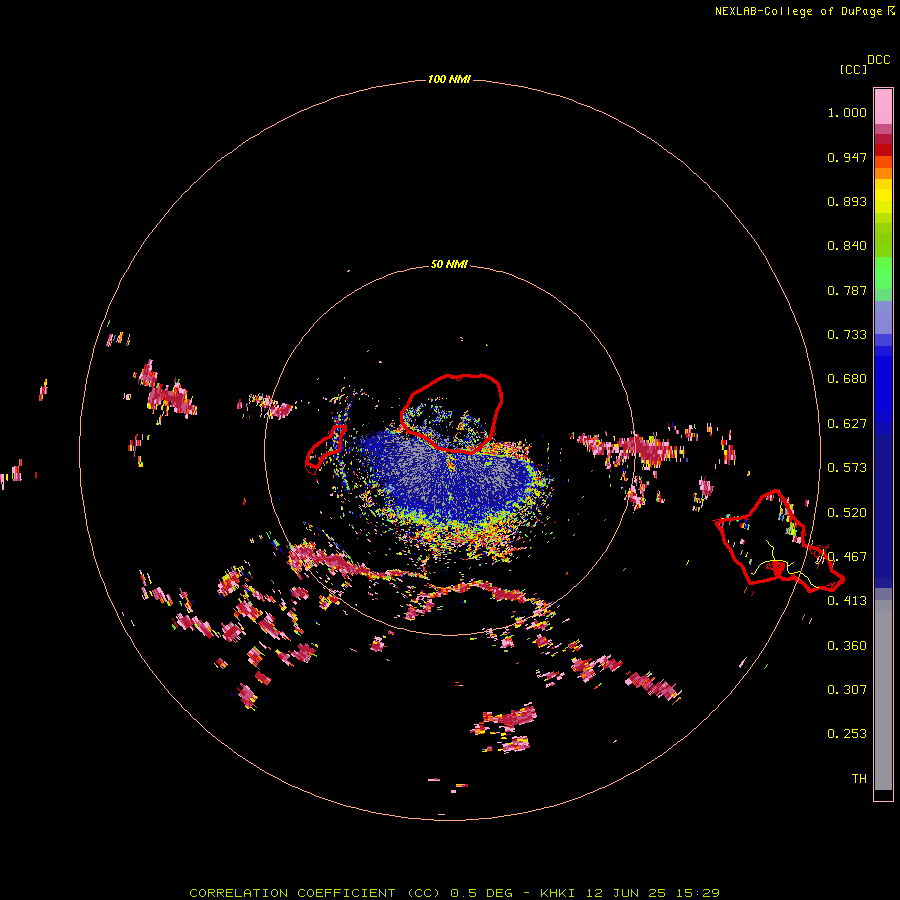The image size is (900, 900).
Task: Click the 0.253 scale value
Action: click(x=847, y=734)
